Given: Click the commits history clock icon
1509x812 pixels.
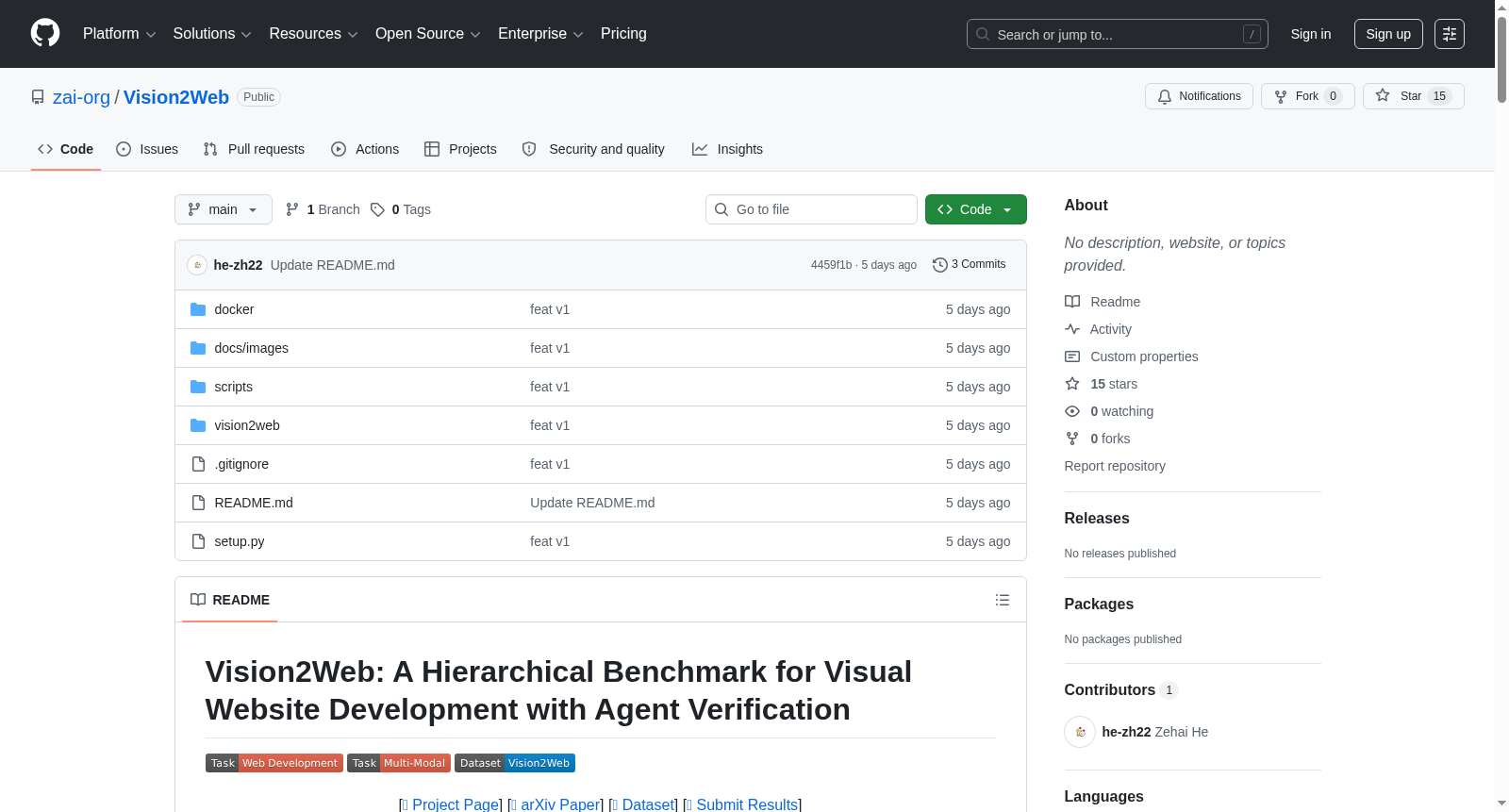Looking at the screenshot, I should click(939, 265).
